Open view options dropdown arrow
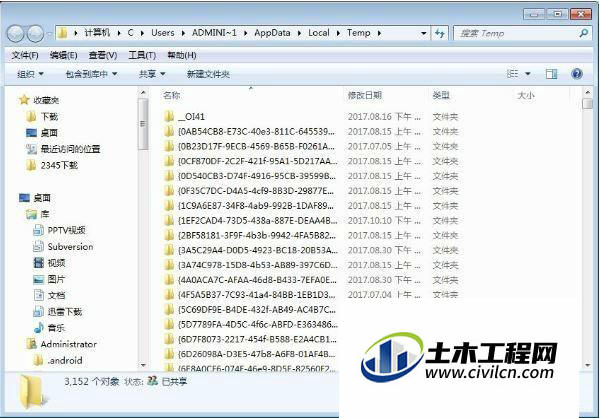Image resolution: width=600 pixels, height=418 pixels. coord(528,74)
